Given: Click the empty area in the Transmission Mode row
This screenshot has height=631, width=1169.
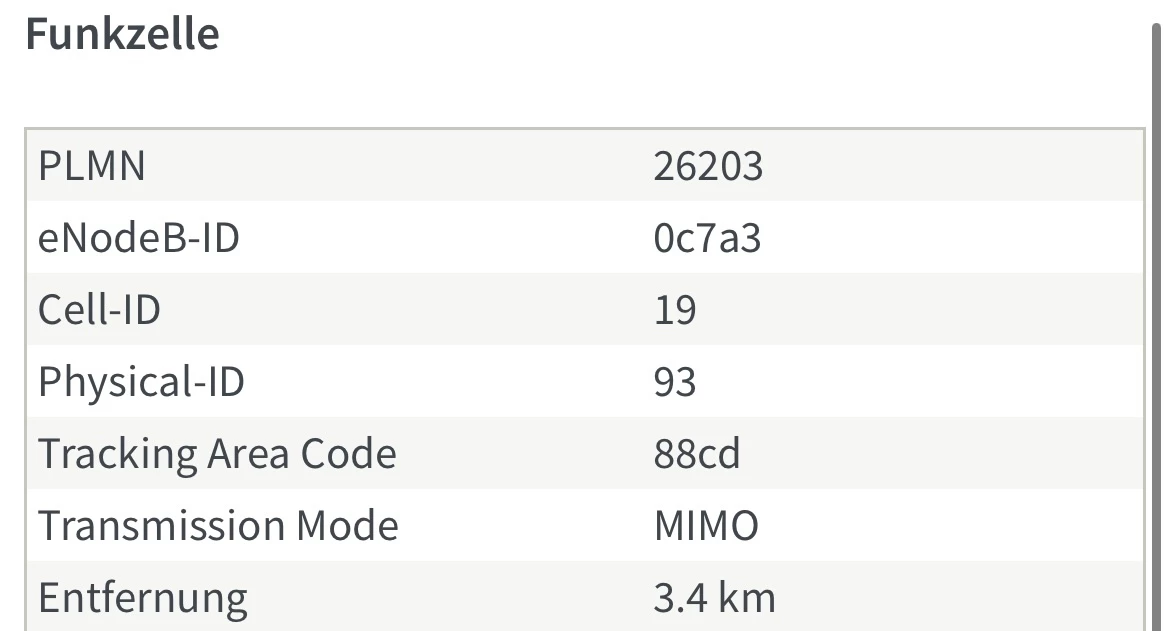Looking at the screenshot, I should point(952,525).
